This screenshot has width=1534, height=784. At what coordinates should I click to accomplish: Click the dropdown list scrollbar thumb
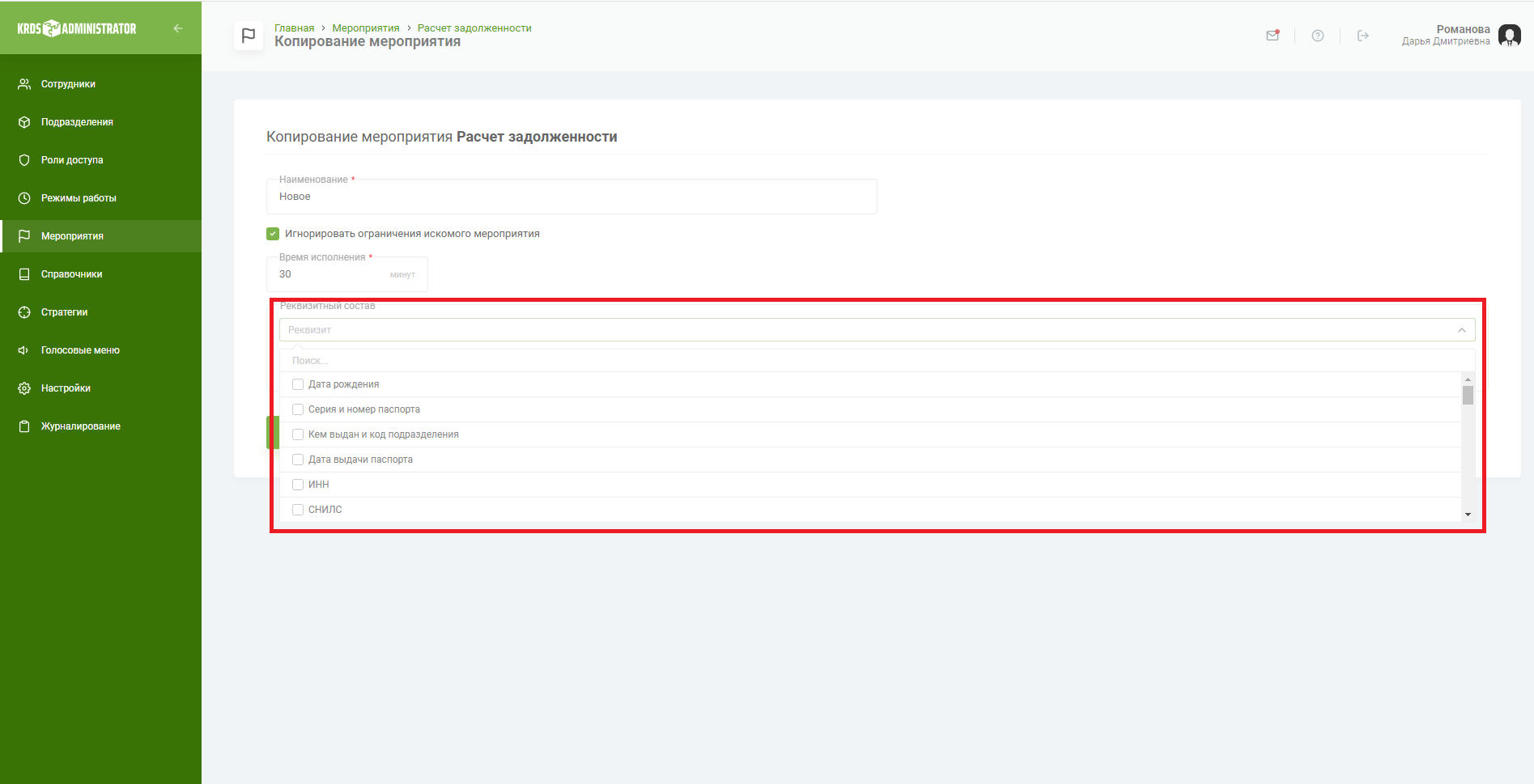1468,395
